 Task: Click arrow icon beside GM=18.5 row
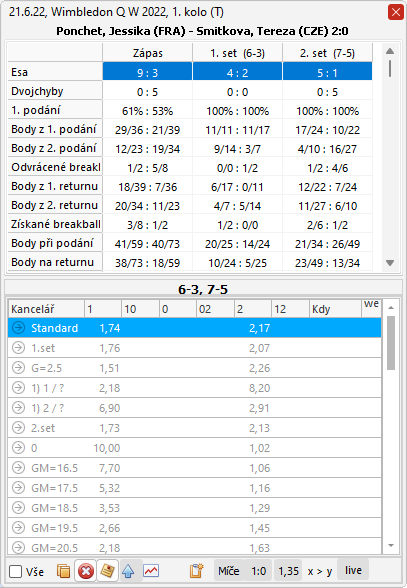coord(18,508)
